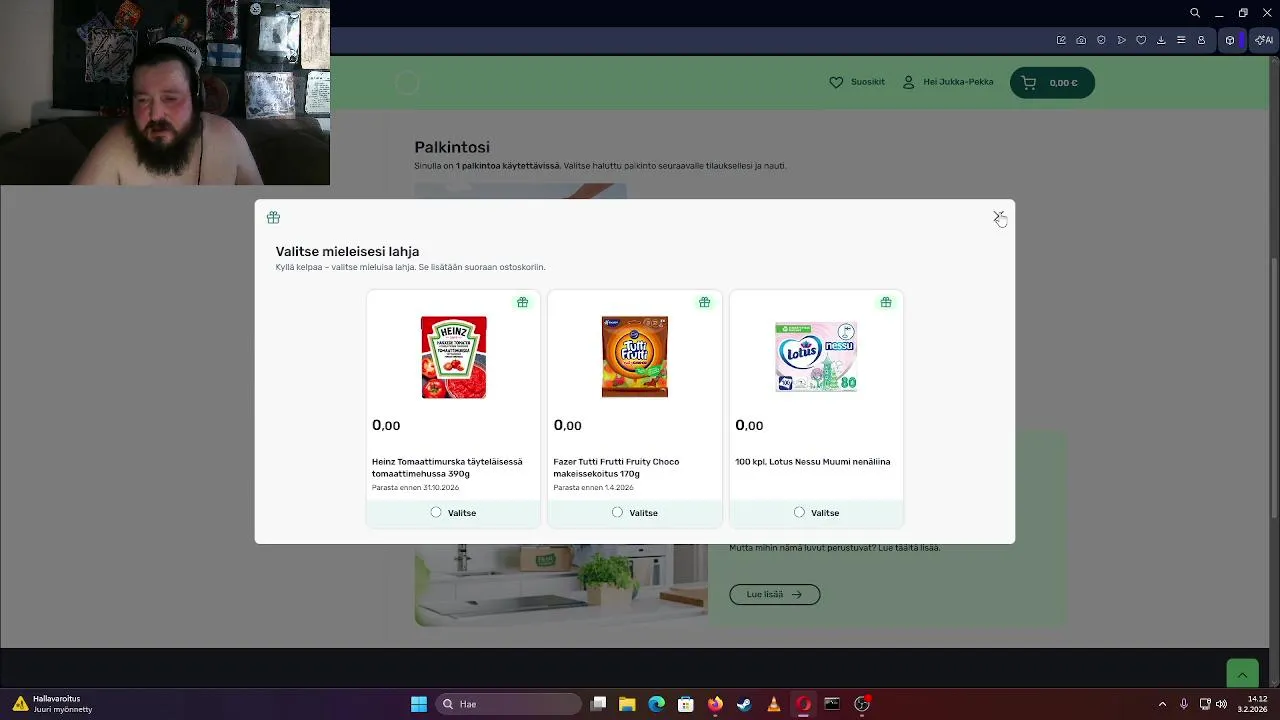Open Suosikit favorites
1280x720 pixels.
857,82
